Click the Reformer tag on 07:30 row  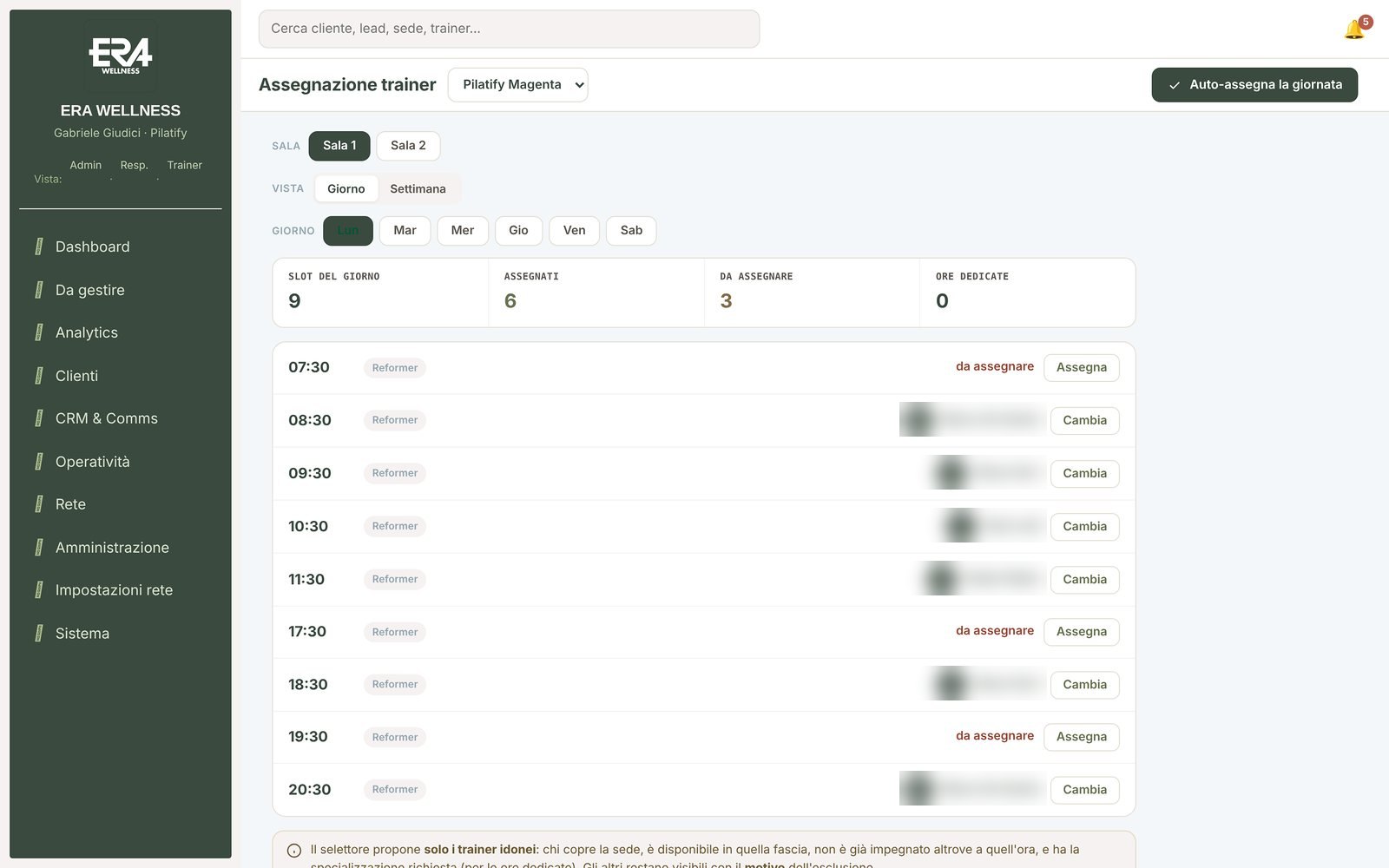point(395,368)
